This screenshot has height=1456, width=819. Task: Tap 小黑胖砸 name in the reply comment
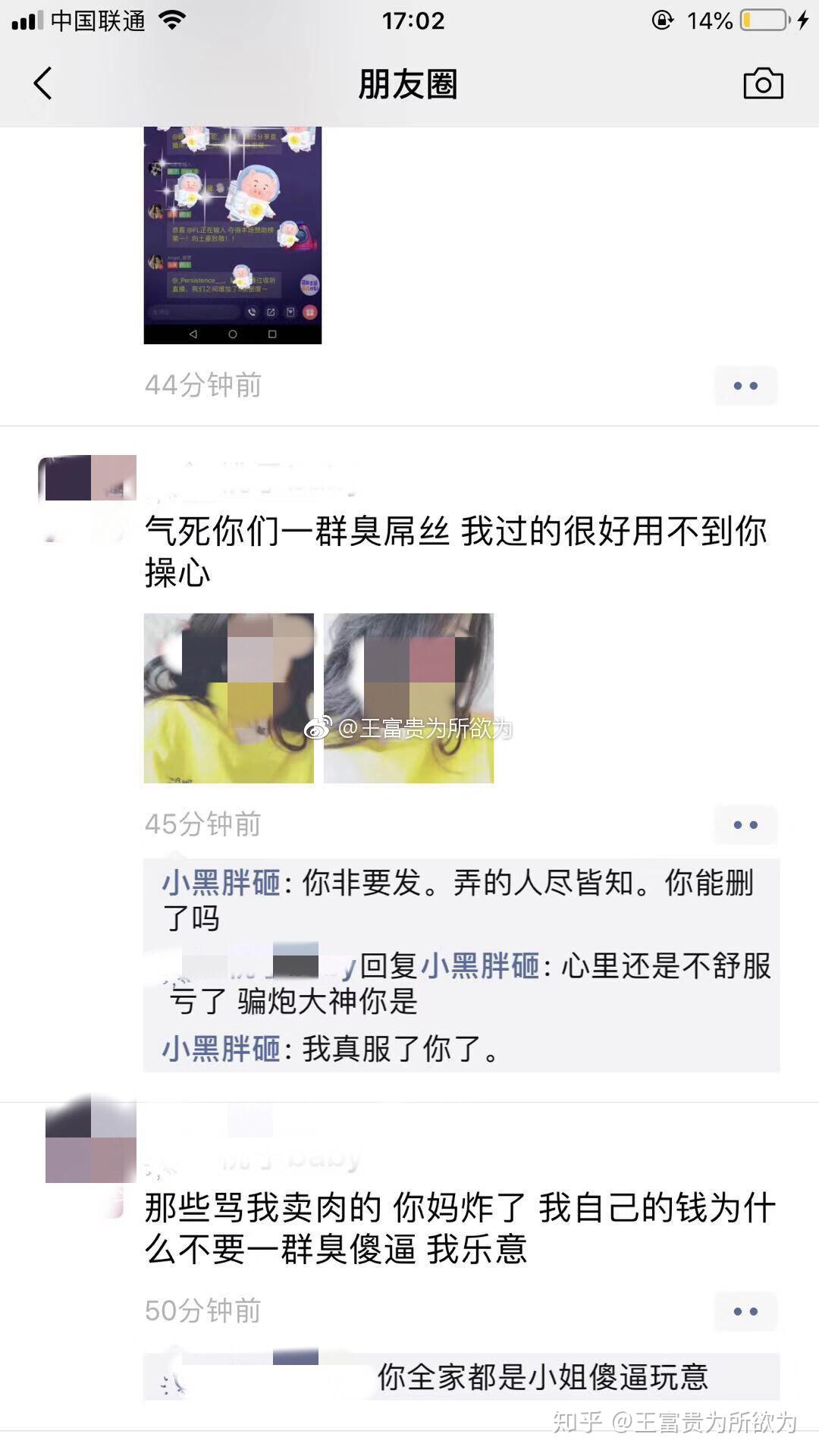click(x=480, y=966)
